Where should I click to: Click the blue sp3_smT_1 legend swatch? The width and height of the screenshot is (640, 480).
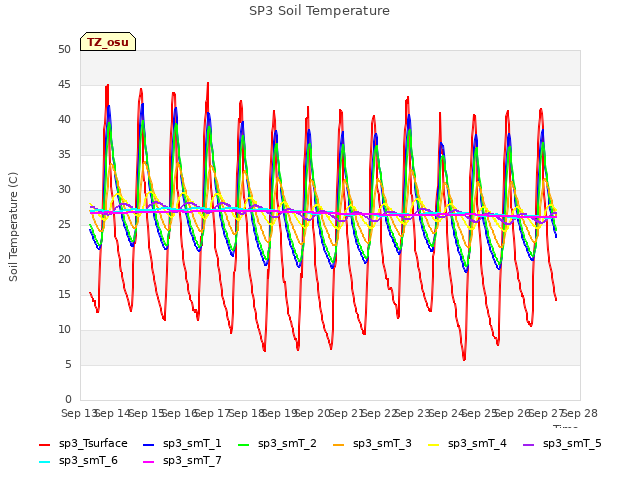coord(149,444)
